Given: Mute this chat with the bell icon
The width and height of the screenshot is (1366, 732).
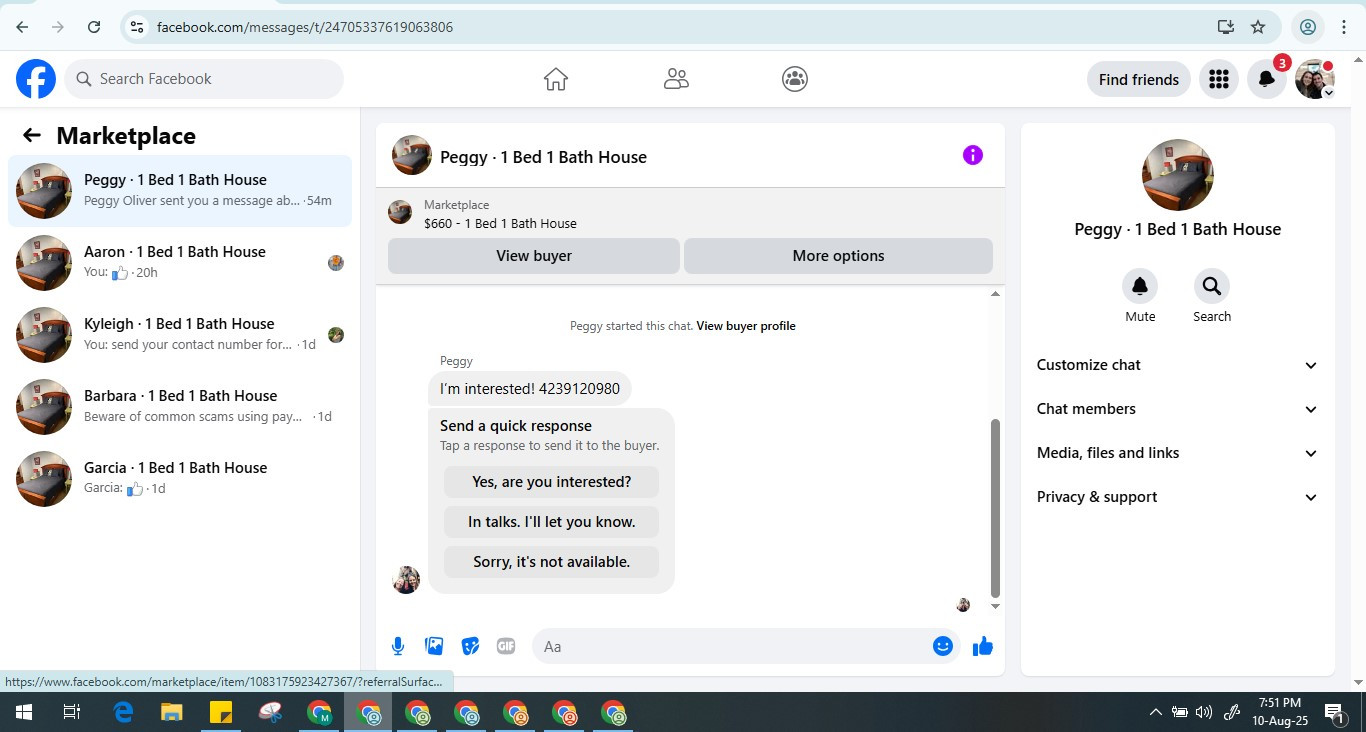Looking at the screenshot, I should (x=1140, y=287).
